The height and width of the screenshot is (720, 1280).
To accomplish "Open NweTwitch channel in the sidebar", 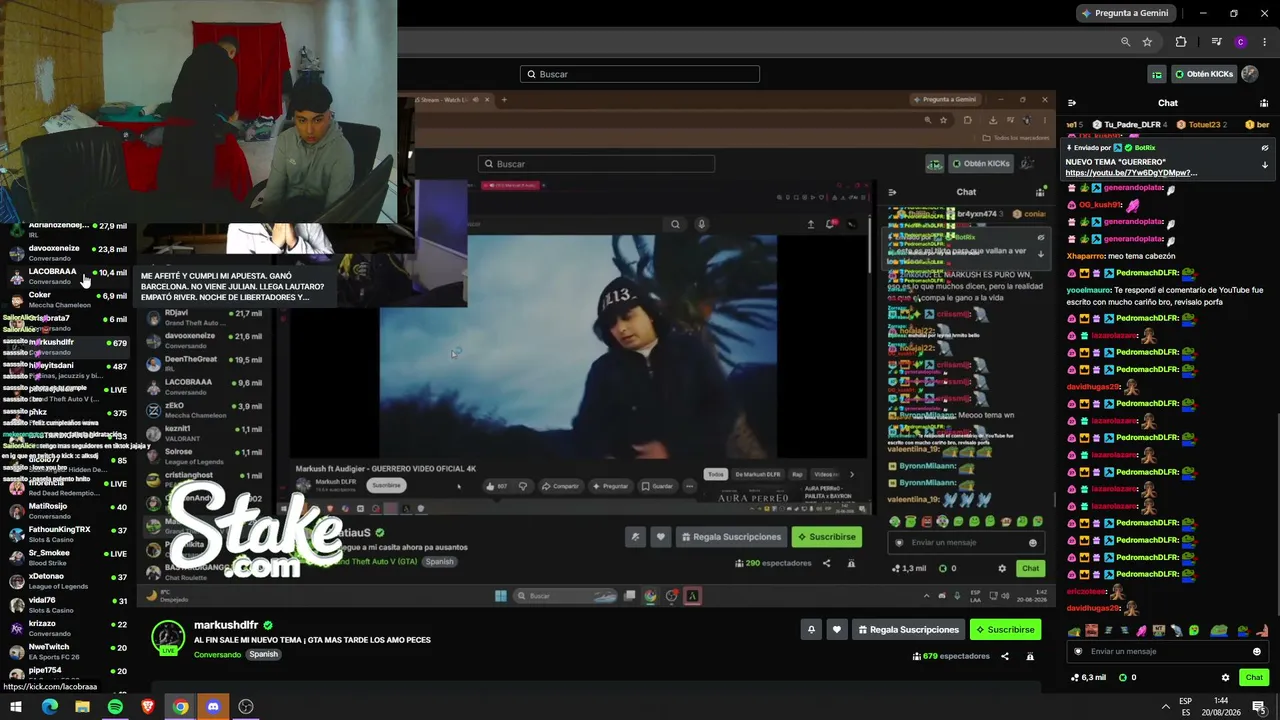I will [x=68, y=651].
